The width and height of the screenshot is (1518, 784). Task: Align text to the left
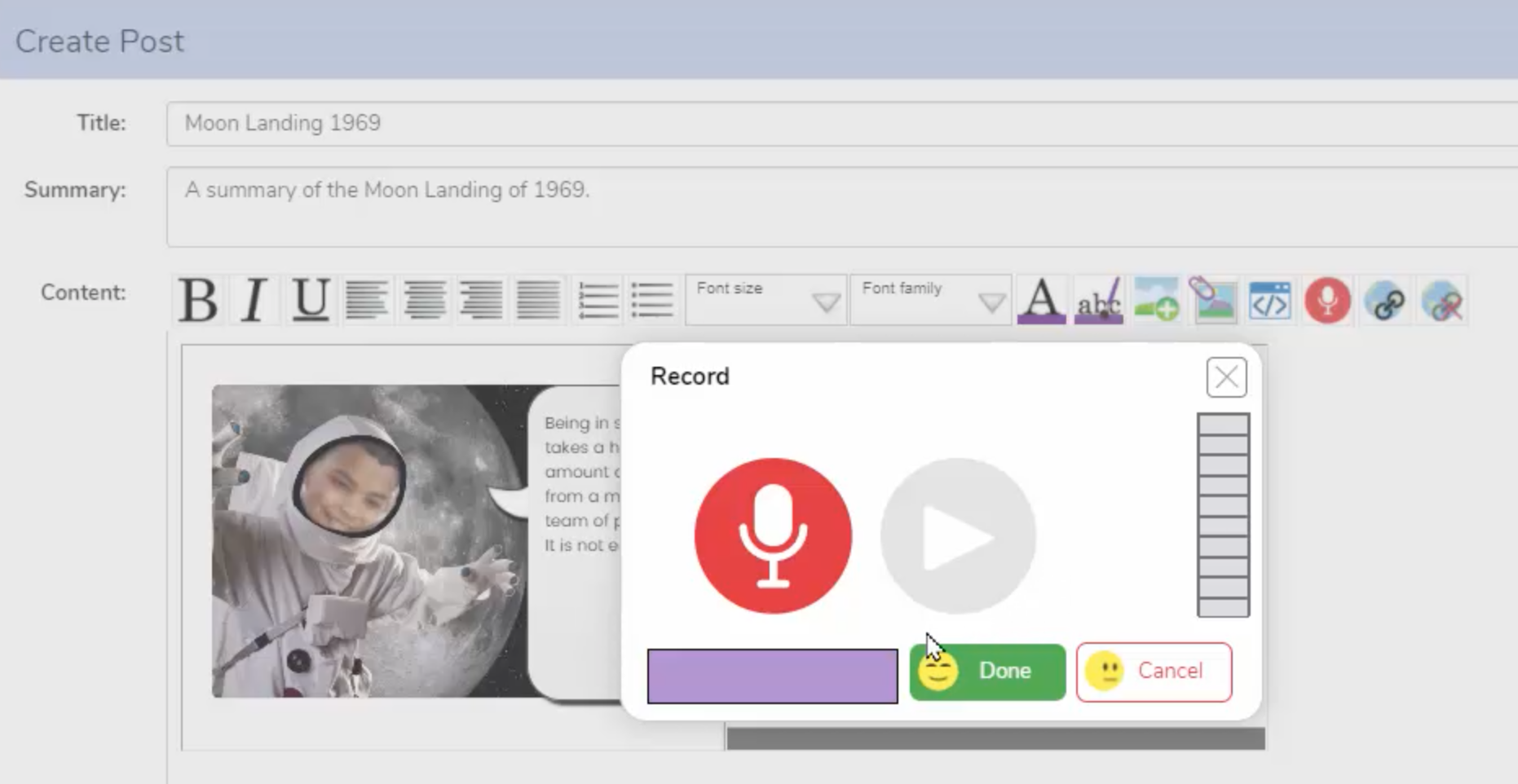click(x=367, y=301)
